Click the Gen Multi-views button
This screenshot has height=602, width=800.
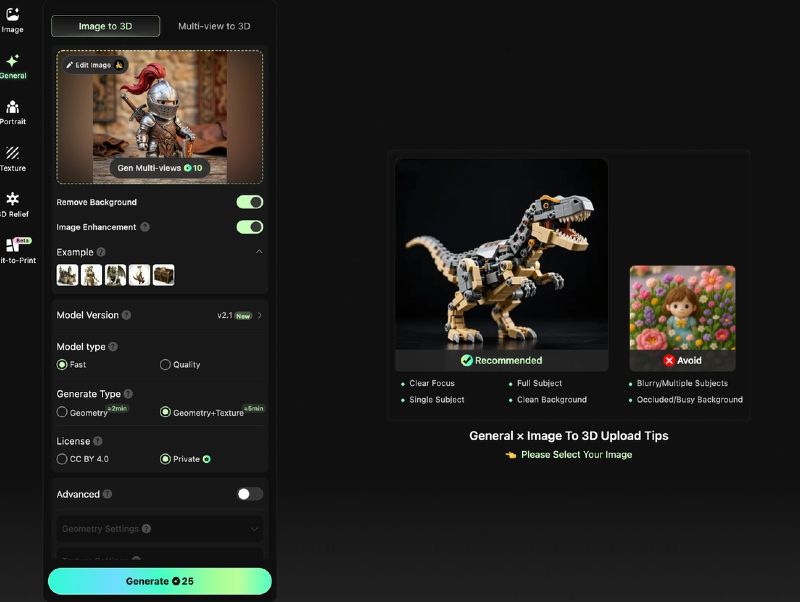(160, 168)
